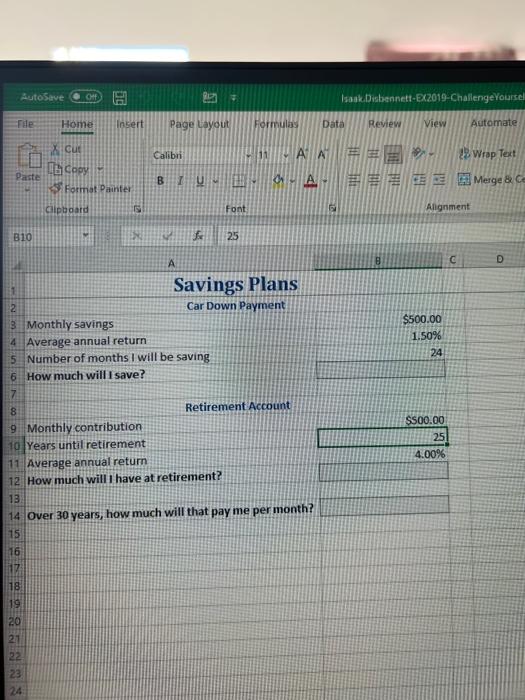Expand the Copy options arrow

[x=100, y=169]
